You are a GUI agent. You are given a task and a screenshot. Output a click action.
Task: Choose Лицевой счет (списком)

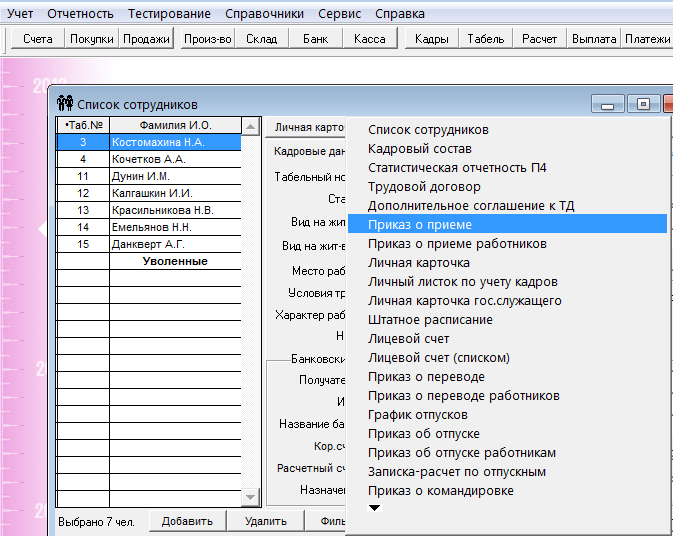click(x=507, y=357)
